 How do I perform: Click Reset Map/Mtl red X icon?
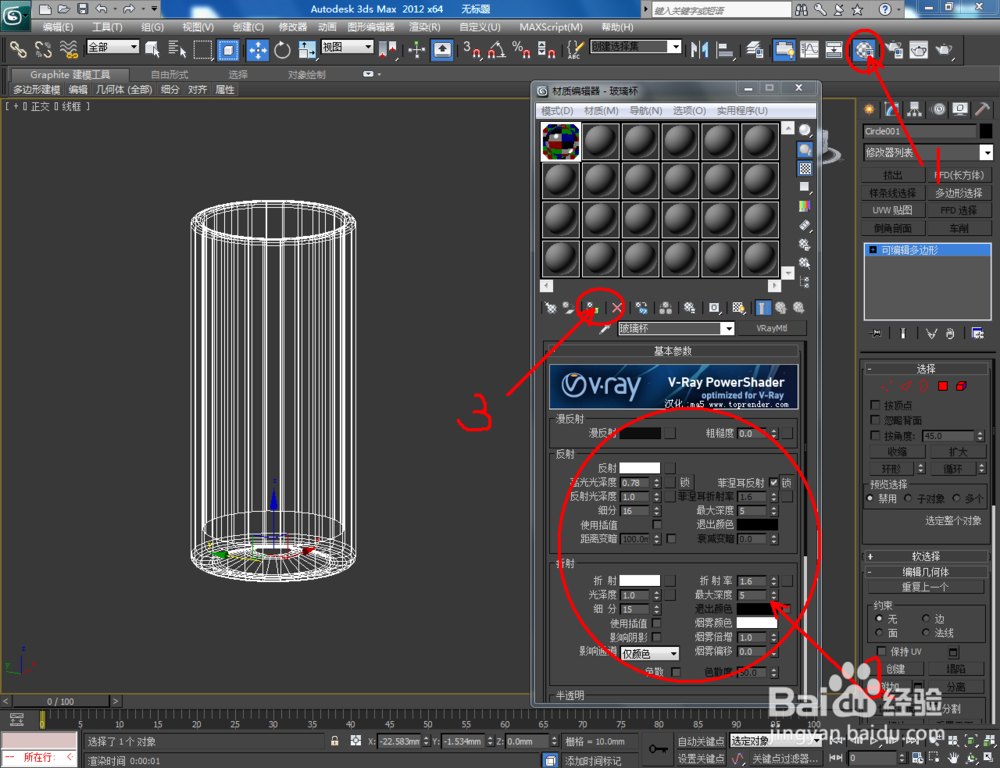pyautogui.click(x=617, y=308)
